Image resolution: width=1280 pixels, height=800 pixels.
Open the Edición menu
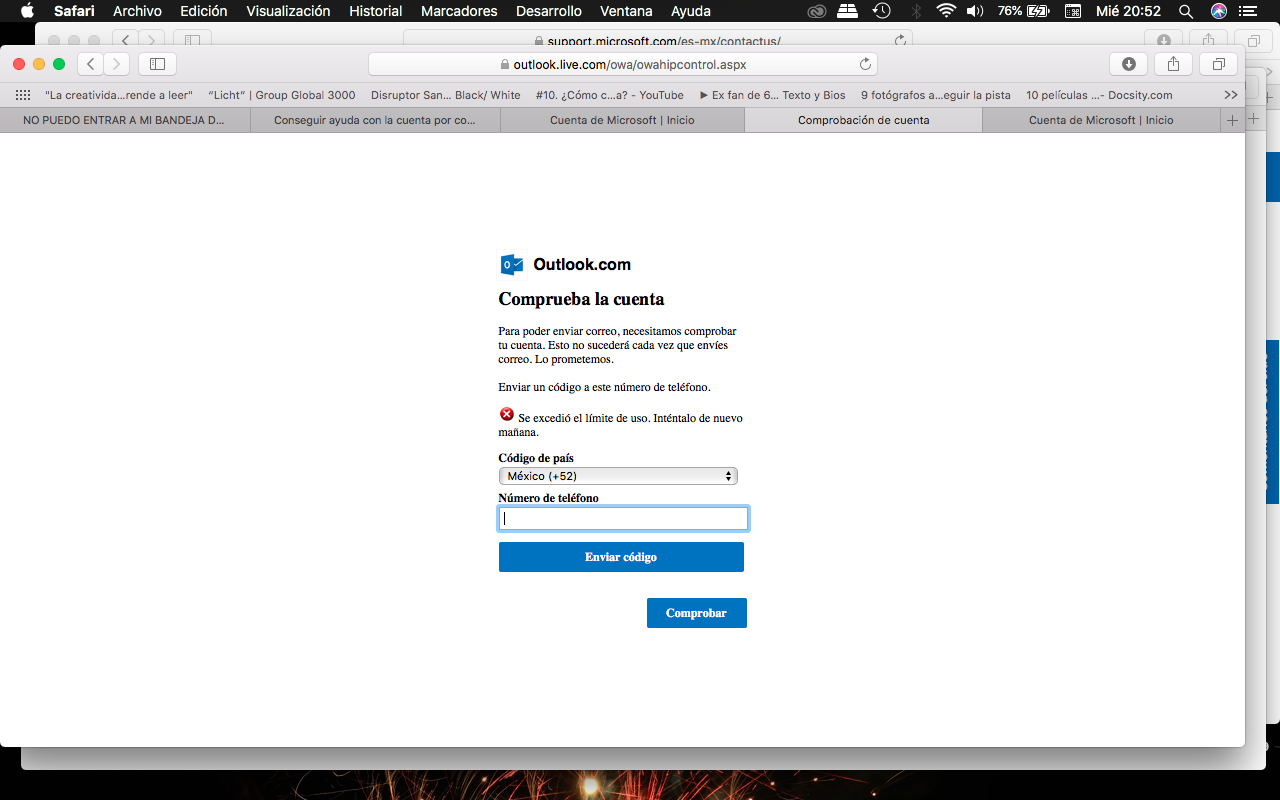coord(204,11)
